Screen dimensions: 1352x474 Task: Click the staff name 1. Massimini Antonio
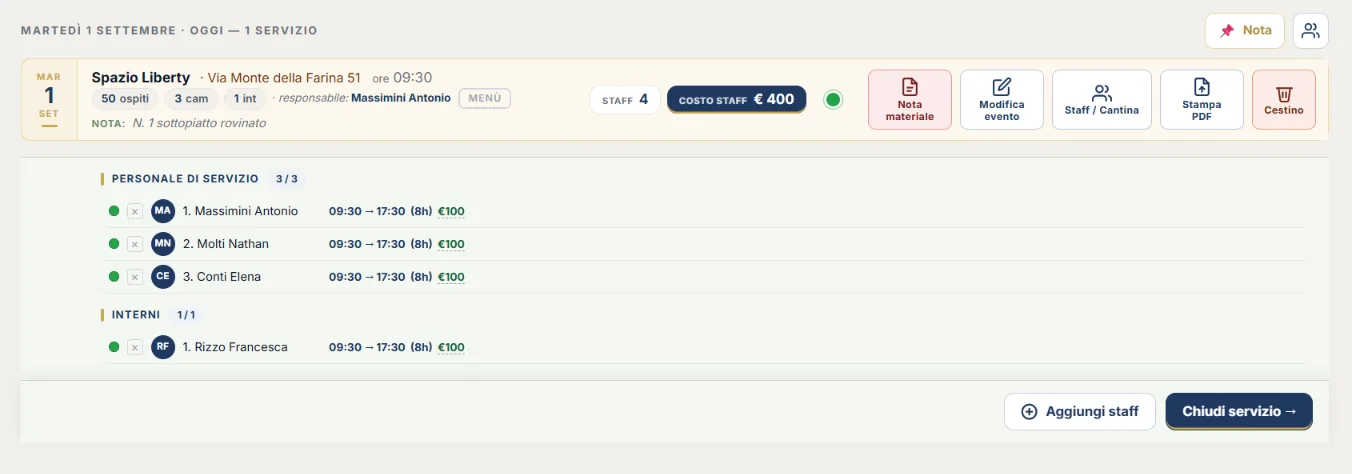coord(240,211)
